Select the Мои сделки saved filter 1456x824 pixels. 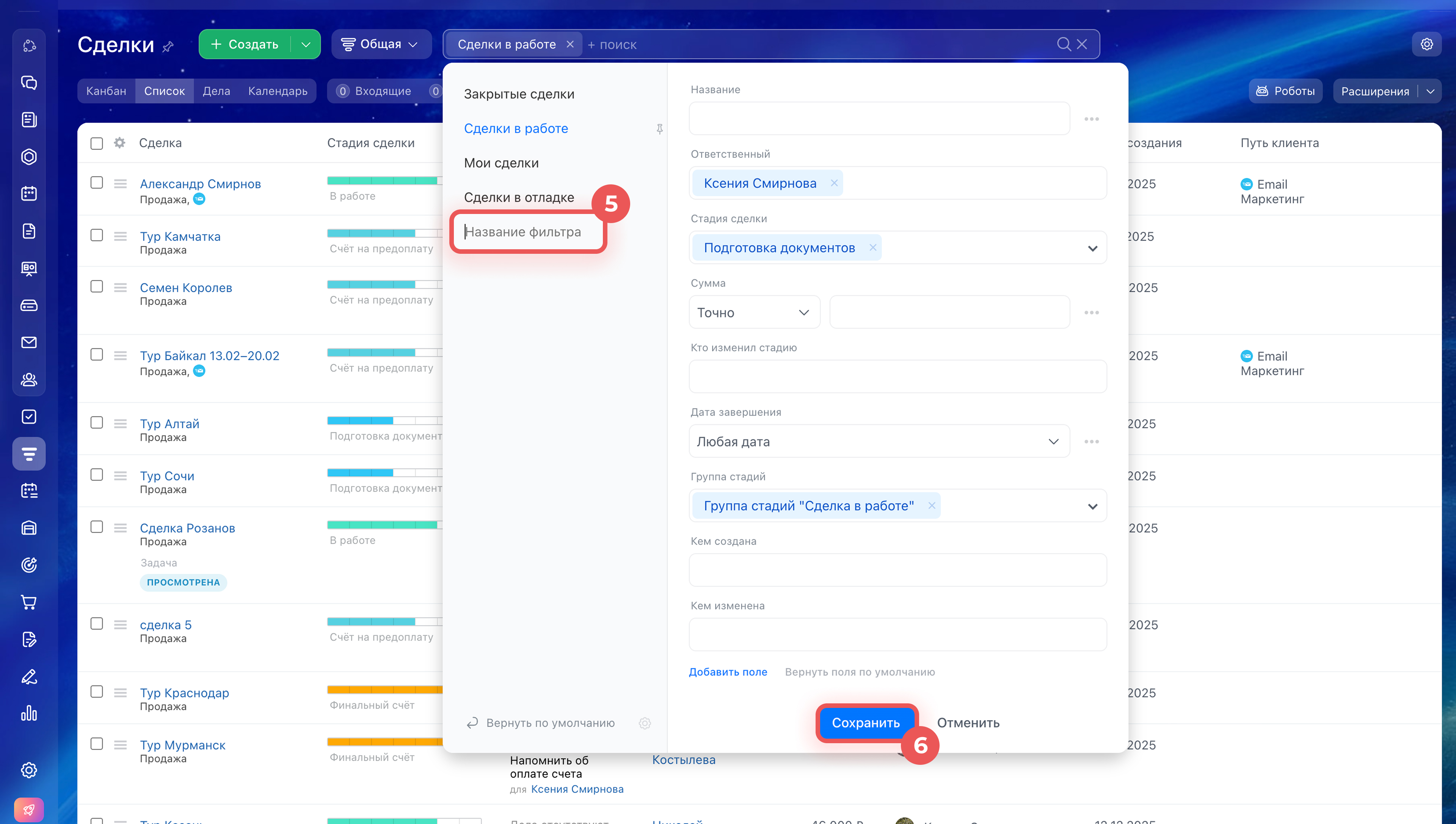point(501,163)
